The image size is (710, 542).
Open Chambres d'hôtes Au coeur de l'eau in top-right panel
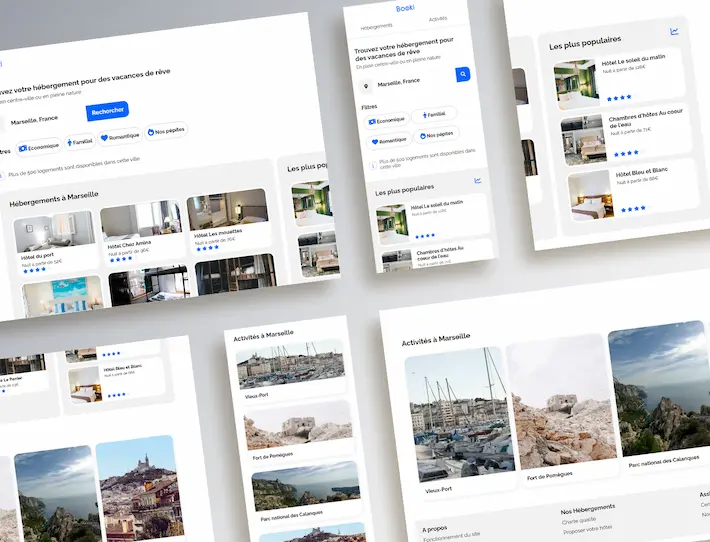coord(625,134)
